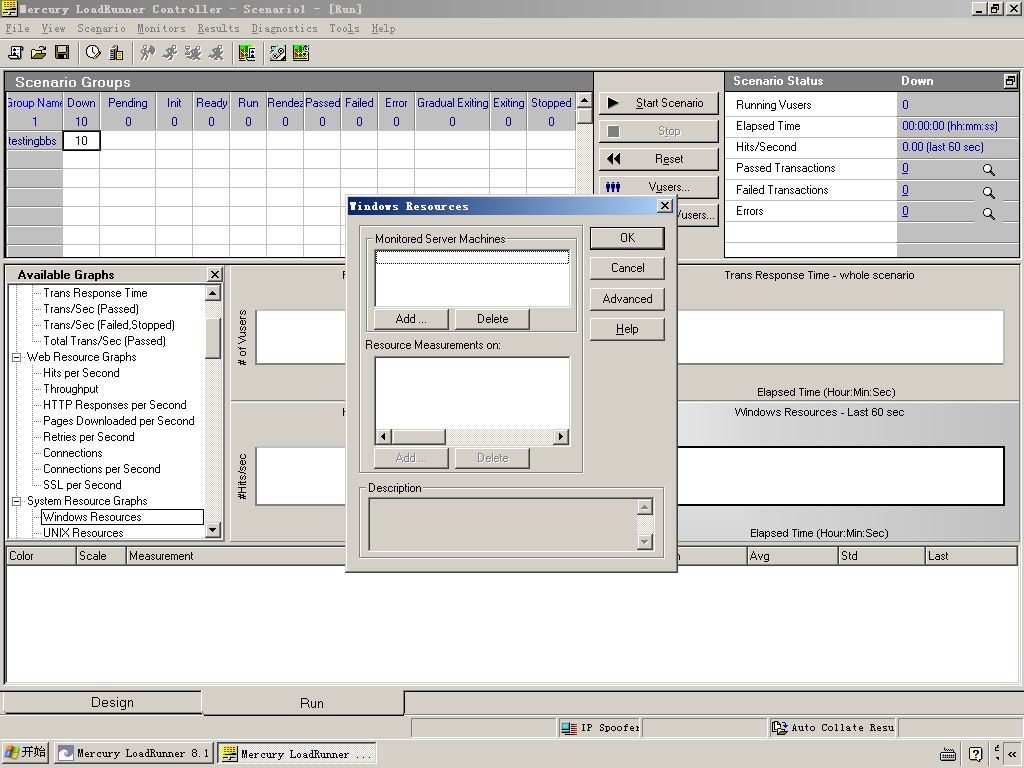Click the help question-mark icon in the tray
Viewport: 1024px width, 768px height.
[x=976, y=754]
